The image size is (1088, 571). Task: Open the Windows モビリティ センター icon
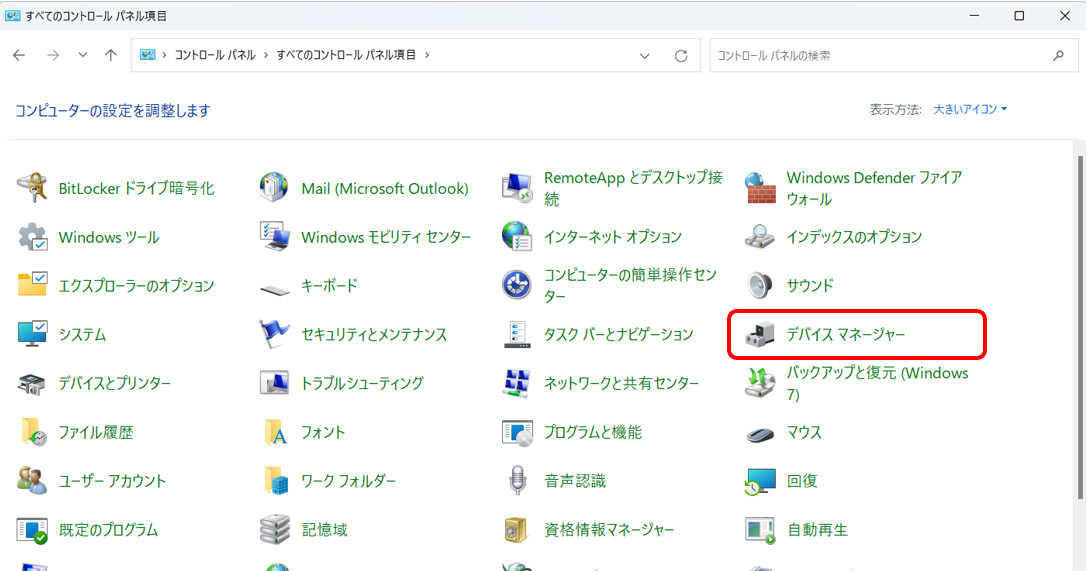click(274, 237)
